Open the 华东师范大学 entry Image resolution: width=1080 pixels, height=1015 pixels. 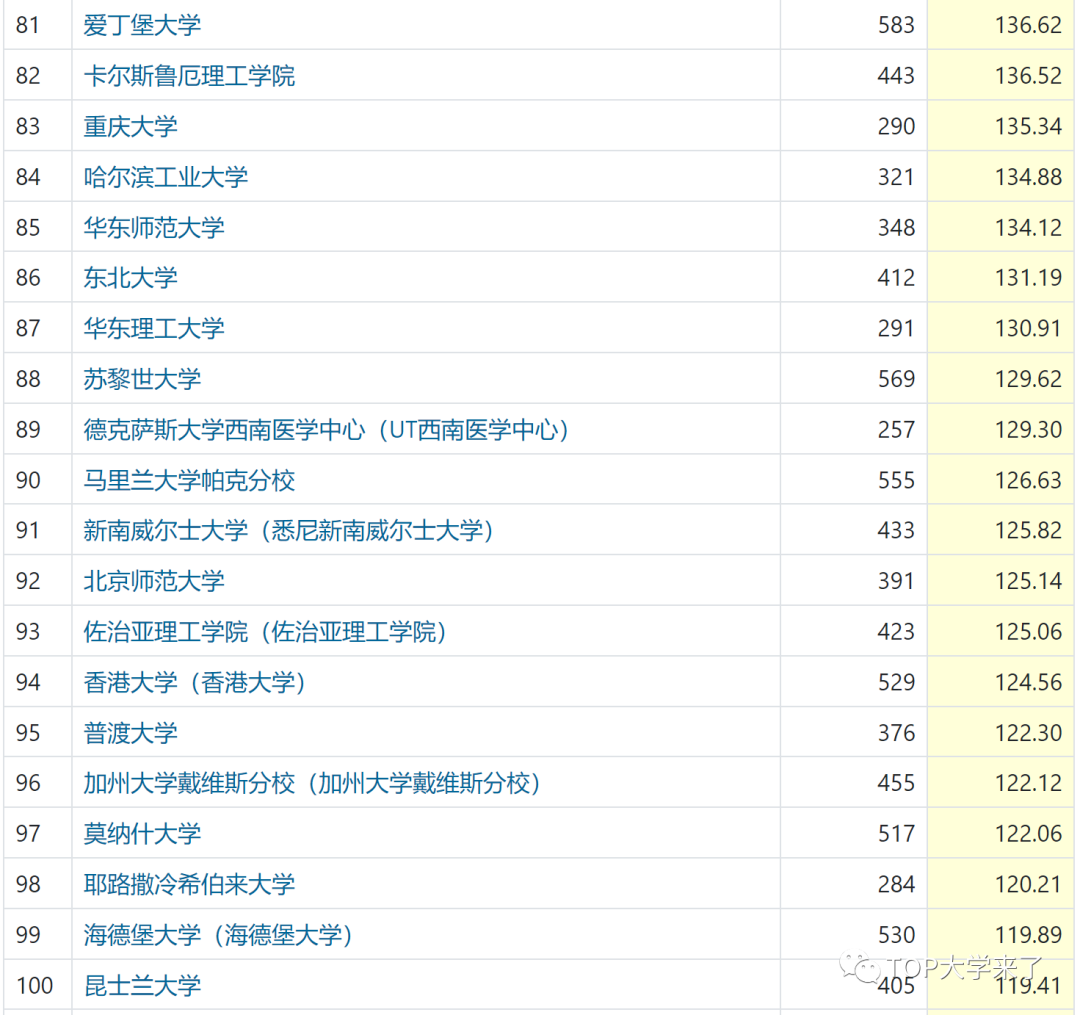[154, 227]
